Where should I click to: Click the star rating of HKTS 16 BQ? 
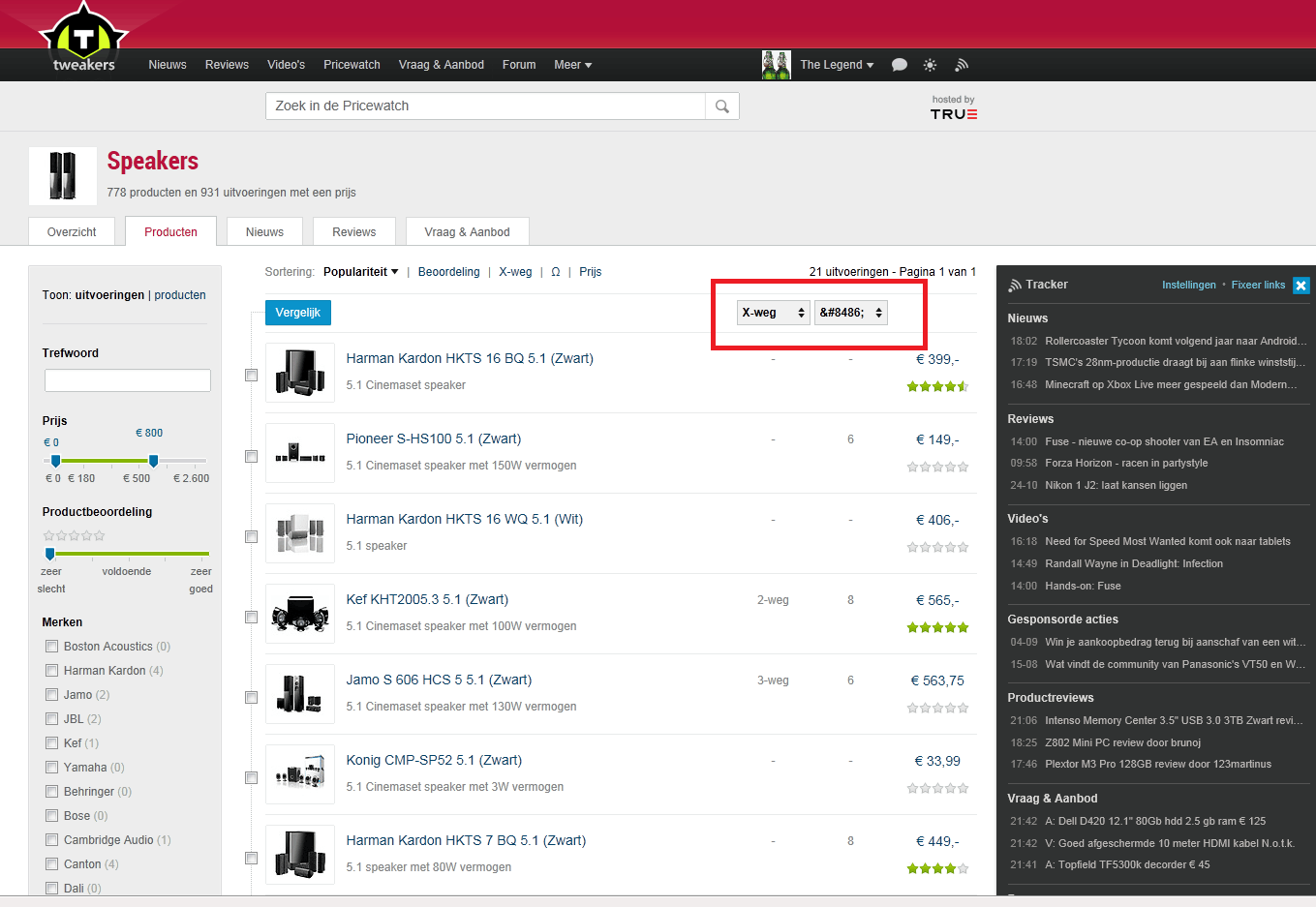(x=937, y=386)
